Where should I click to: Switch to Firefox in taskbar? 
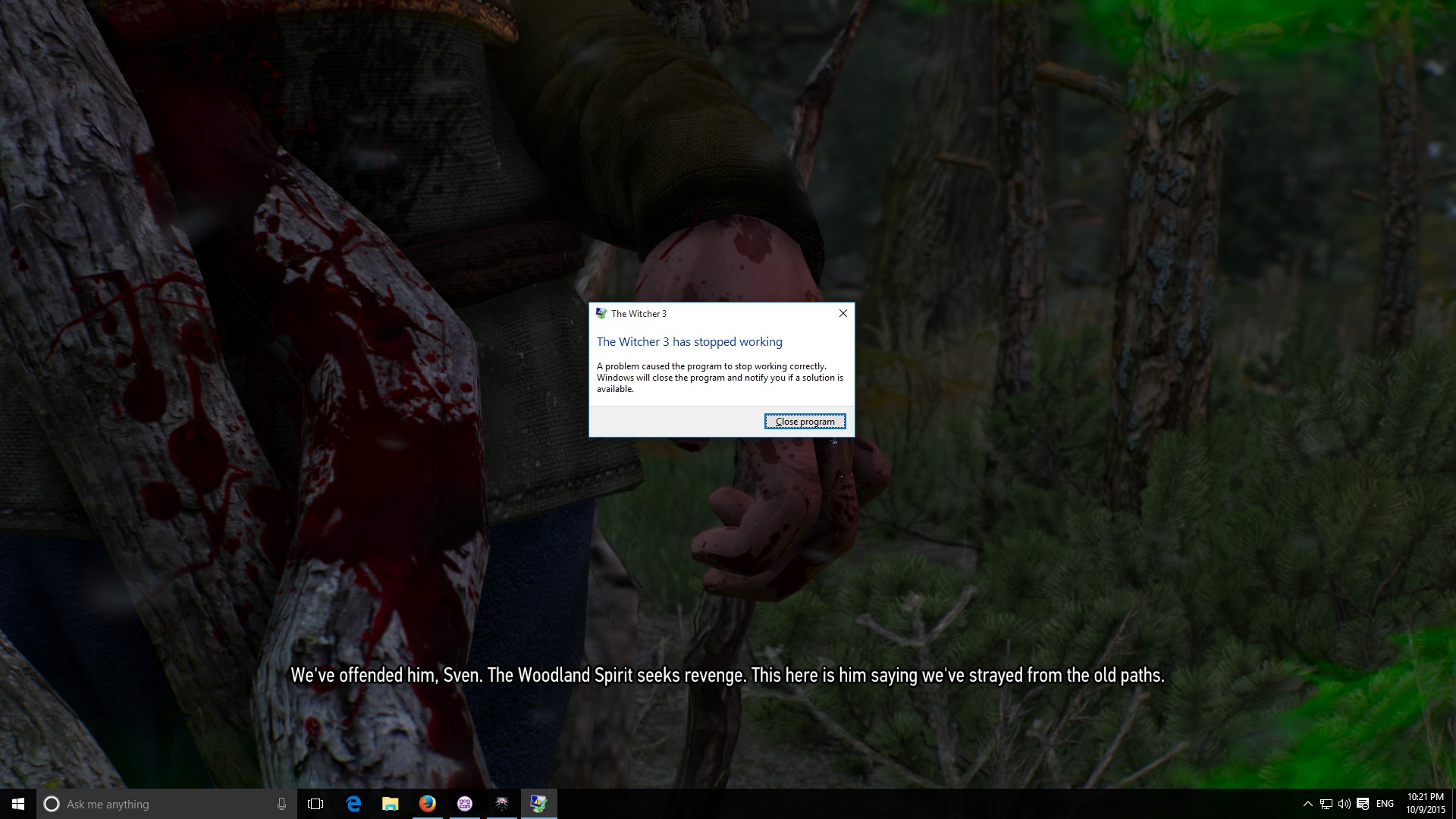[x=427, y=804]
